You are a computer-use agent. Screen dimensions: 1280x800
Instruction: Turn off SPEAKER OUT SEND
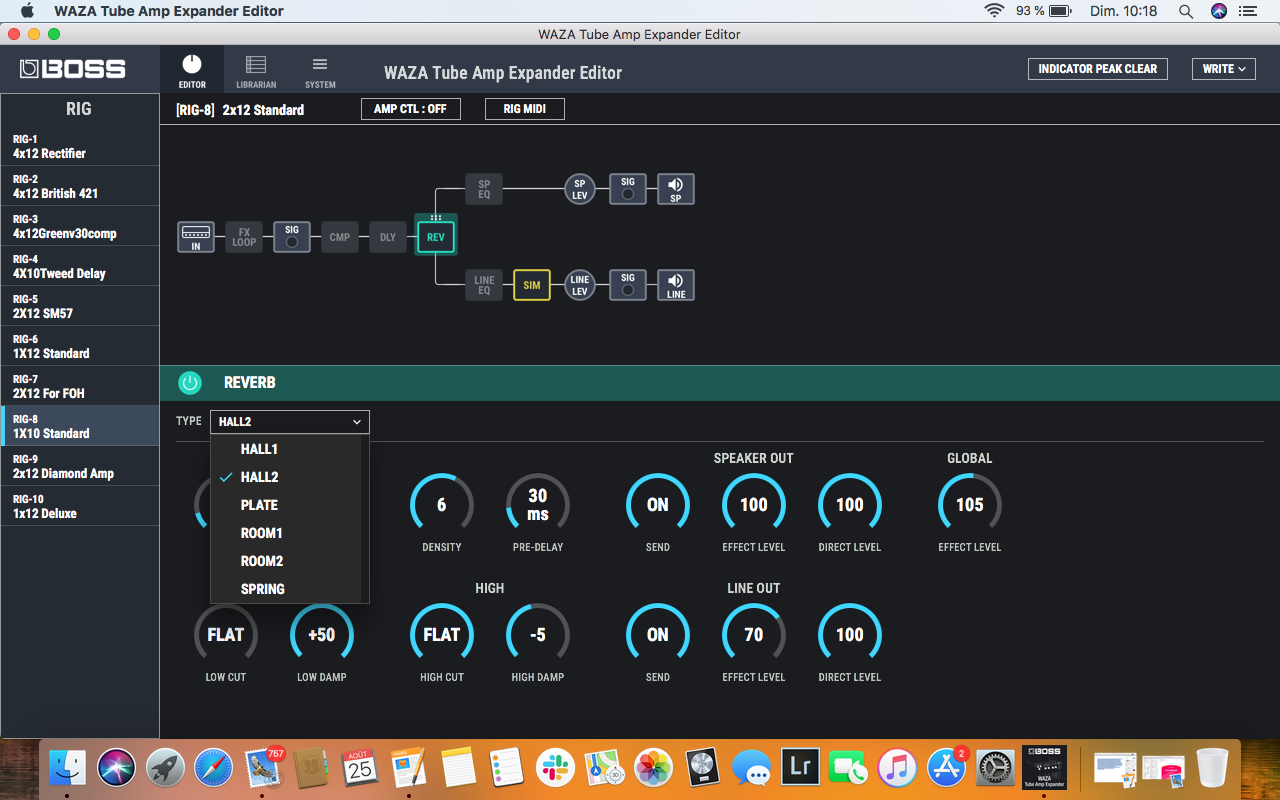657,504
